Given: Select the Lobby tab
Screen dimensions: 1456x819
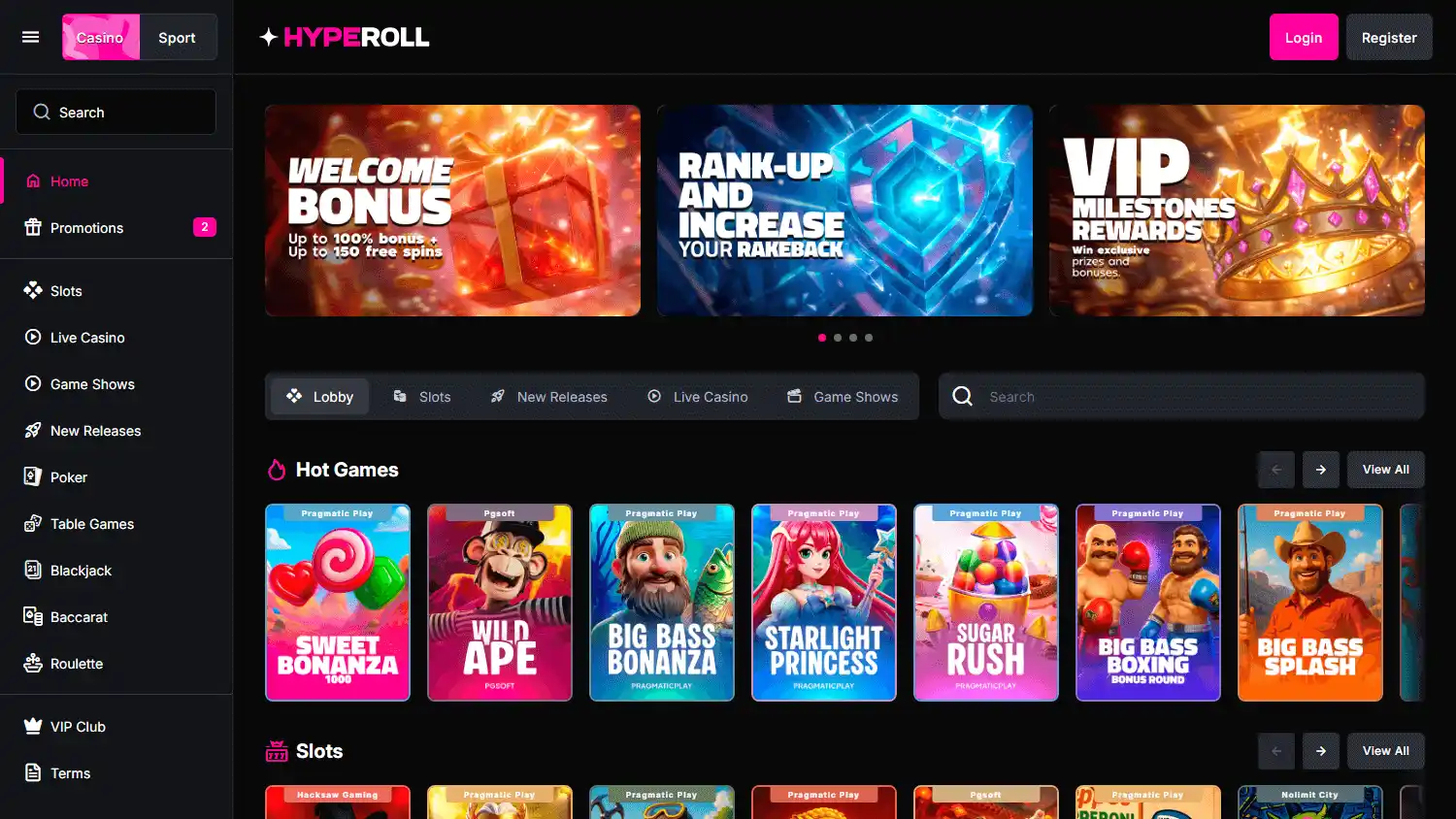Looking at the screenshot, I should click(319, 396).
